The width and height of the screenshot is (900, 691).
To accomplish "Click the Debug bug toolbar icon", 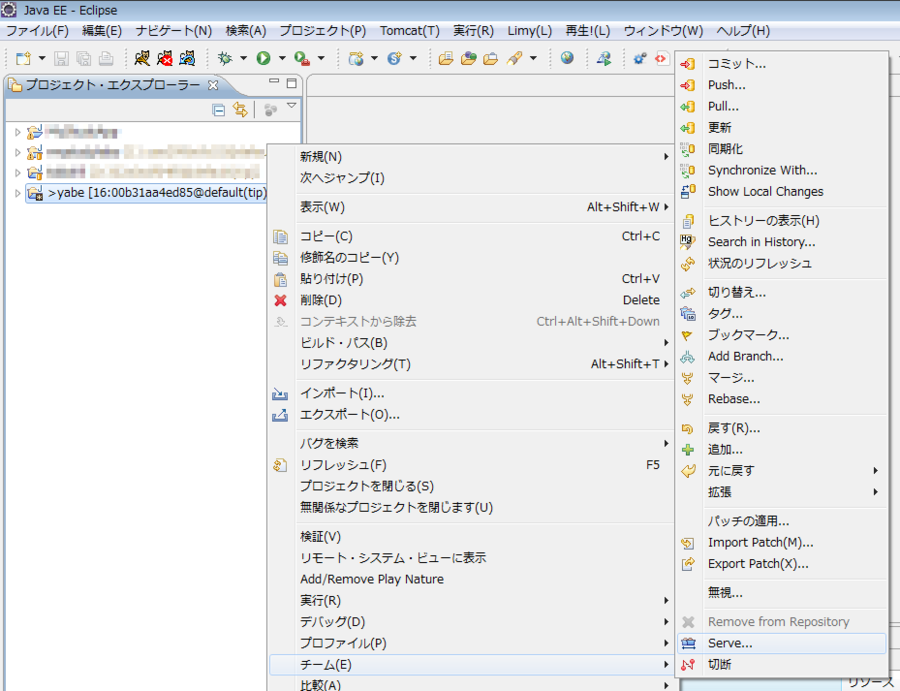I will click(x=224, y=58).
